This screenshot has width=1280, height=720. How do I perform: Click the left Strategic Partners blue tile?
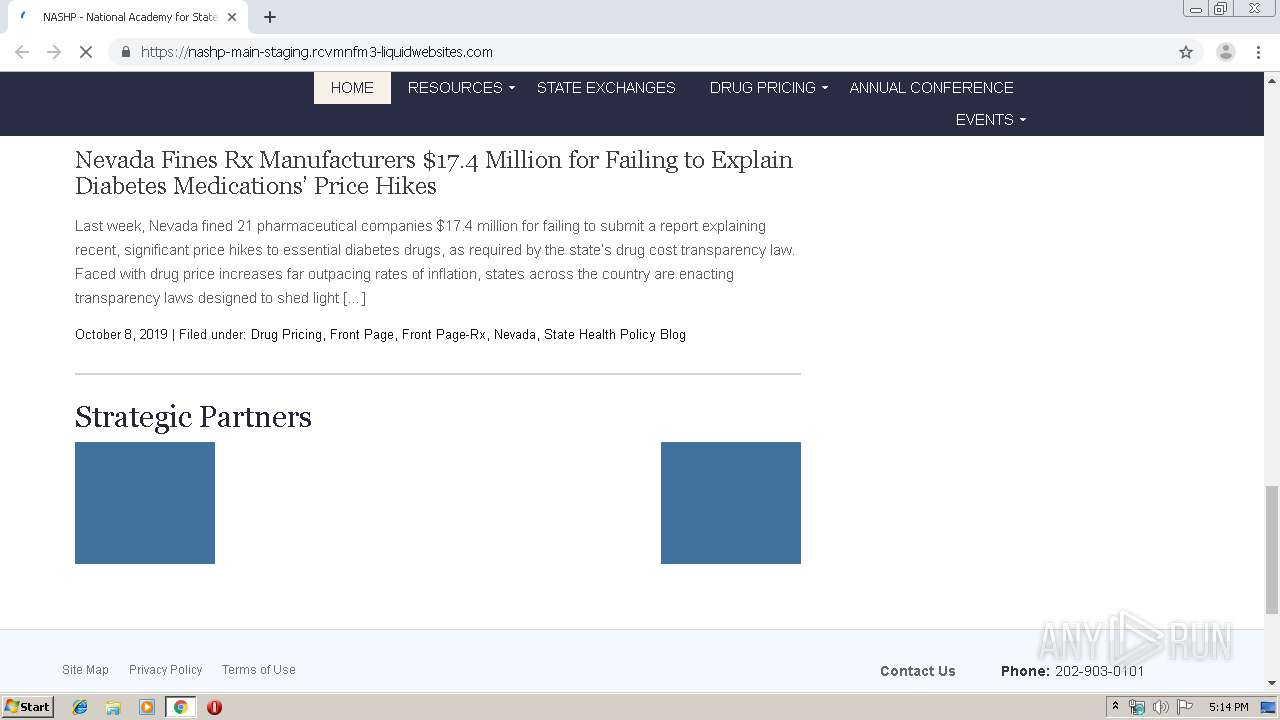tap(145, 503)
